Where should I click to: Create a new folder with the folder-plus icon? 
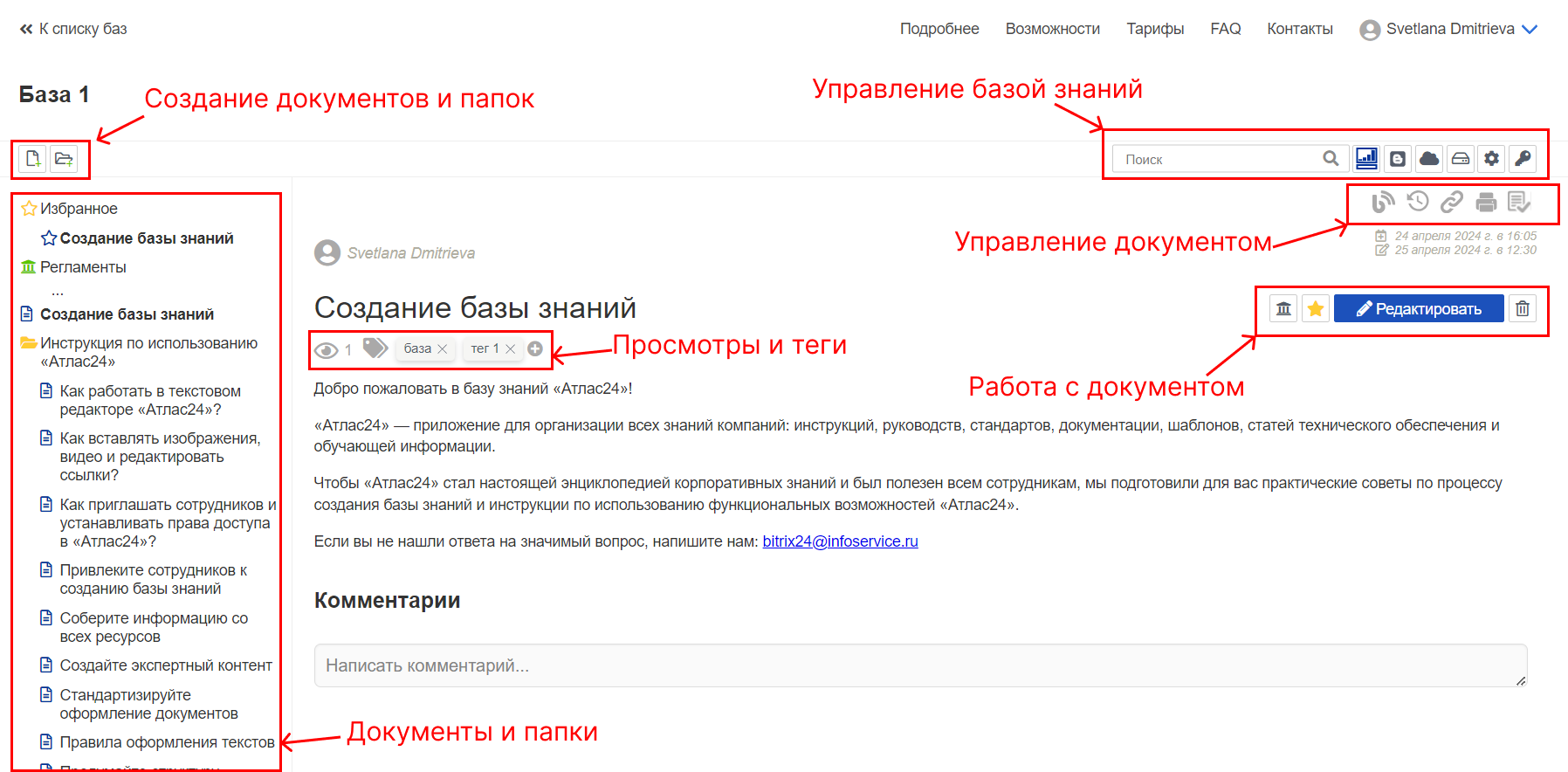(x=64, y=159)
